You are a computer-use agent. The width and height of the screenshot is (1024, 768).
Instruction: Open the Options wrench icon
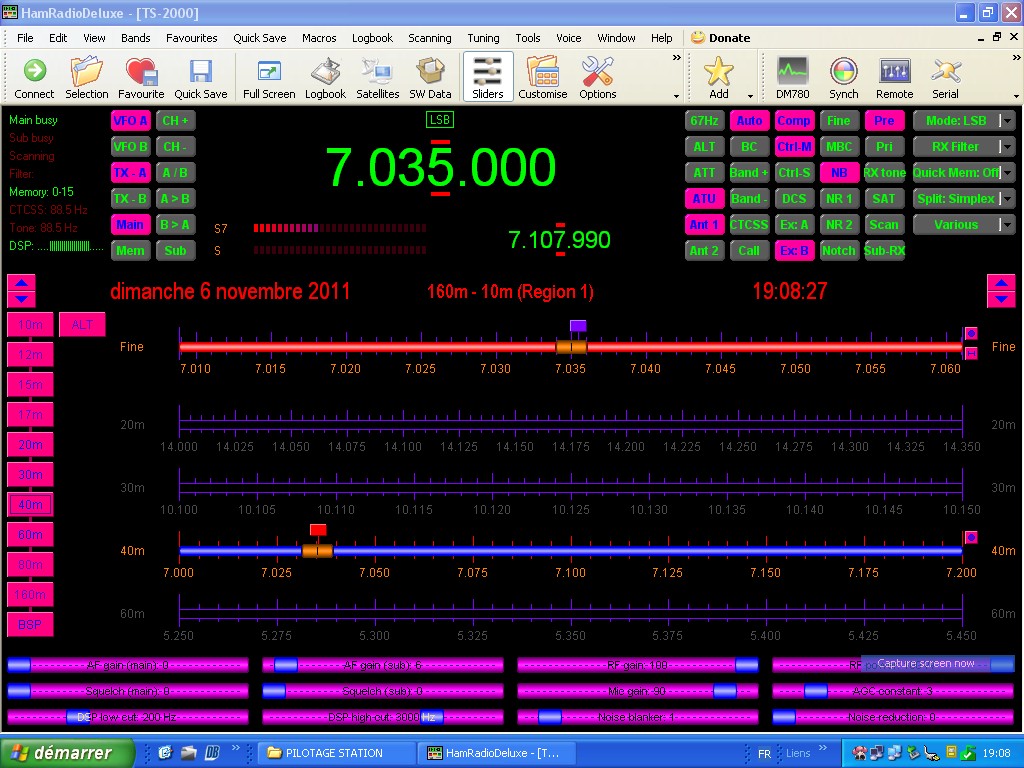click(598, 78)
